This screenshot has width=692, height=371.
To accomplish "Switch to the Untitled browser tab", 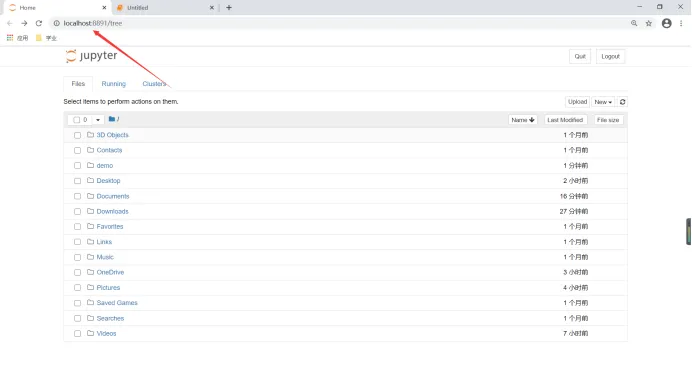I will click(164, 7).
